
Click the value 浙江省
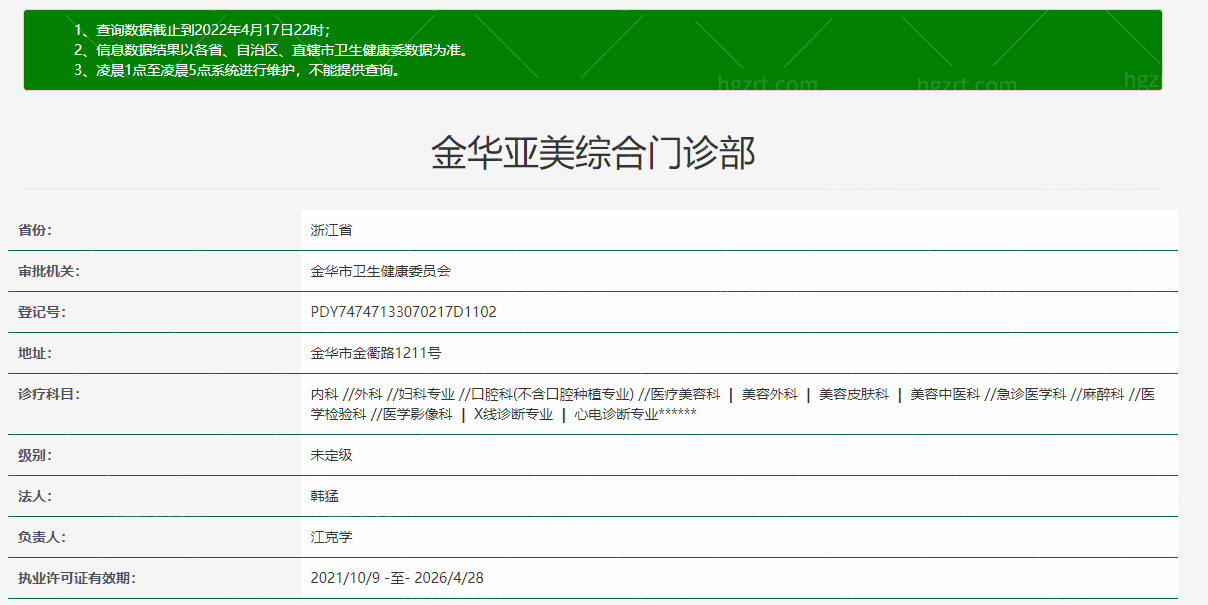click(332, 230)
